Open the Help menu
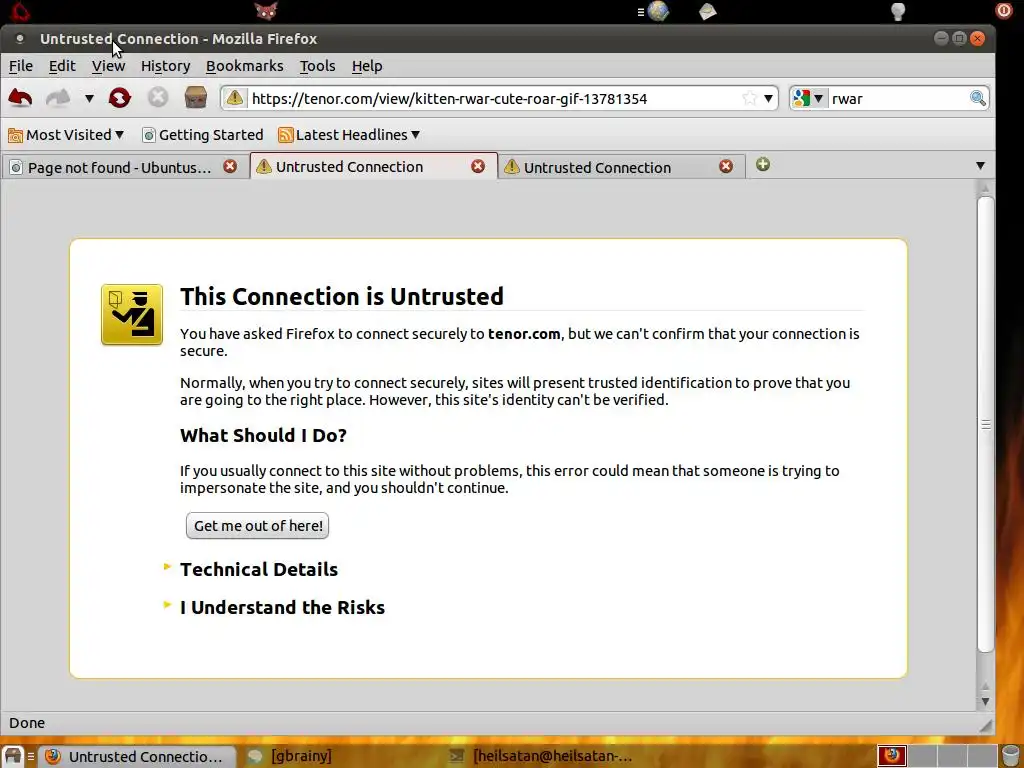The width and height of the screenshot is (1024, 768). click(367, 66)
